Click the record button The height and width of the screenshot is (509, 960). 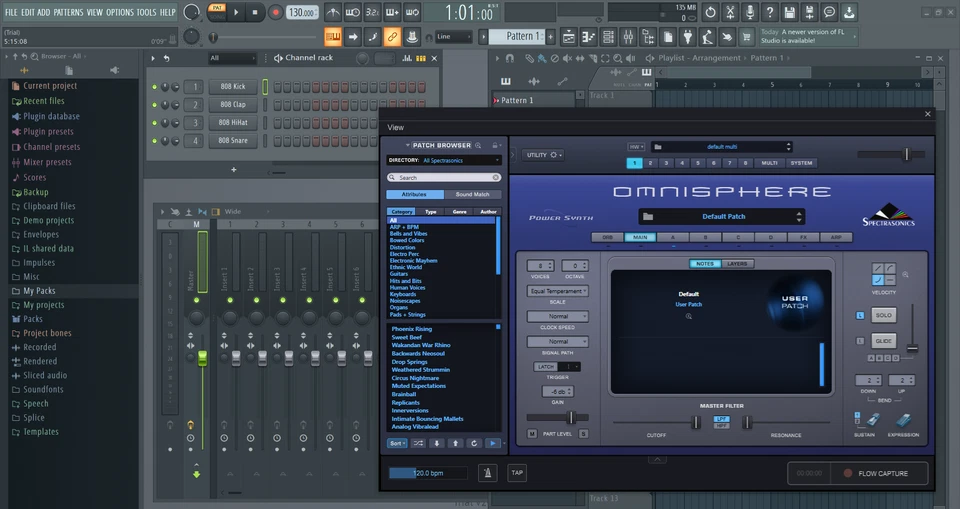[x=275, y=12]
